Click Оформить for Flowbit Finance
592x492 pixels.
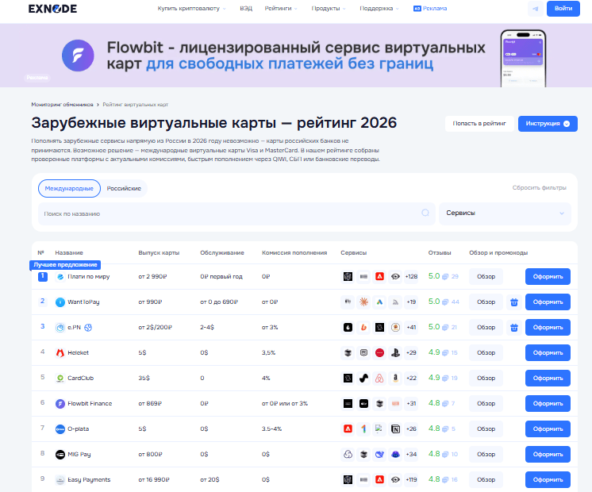click(x=548, y=403)
